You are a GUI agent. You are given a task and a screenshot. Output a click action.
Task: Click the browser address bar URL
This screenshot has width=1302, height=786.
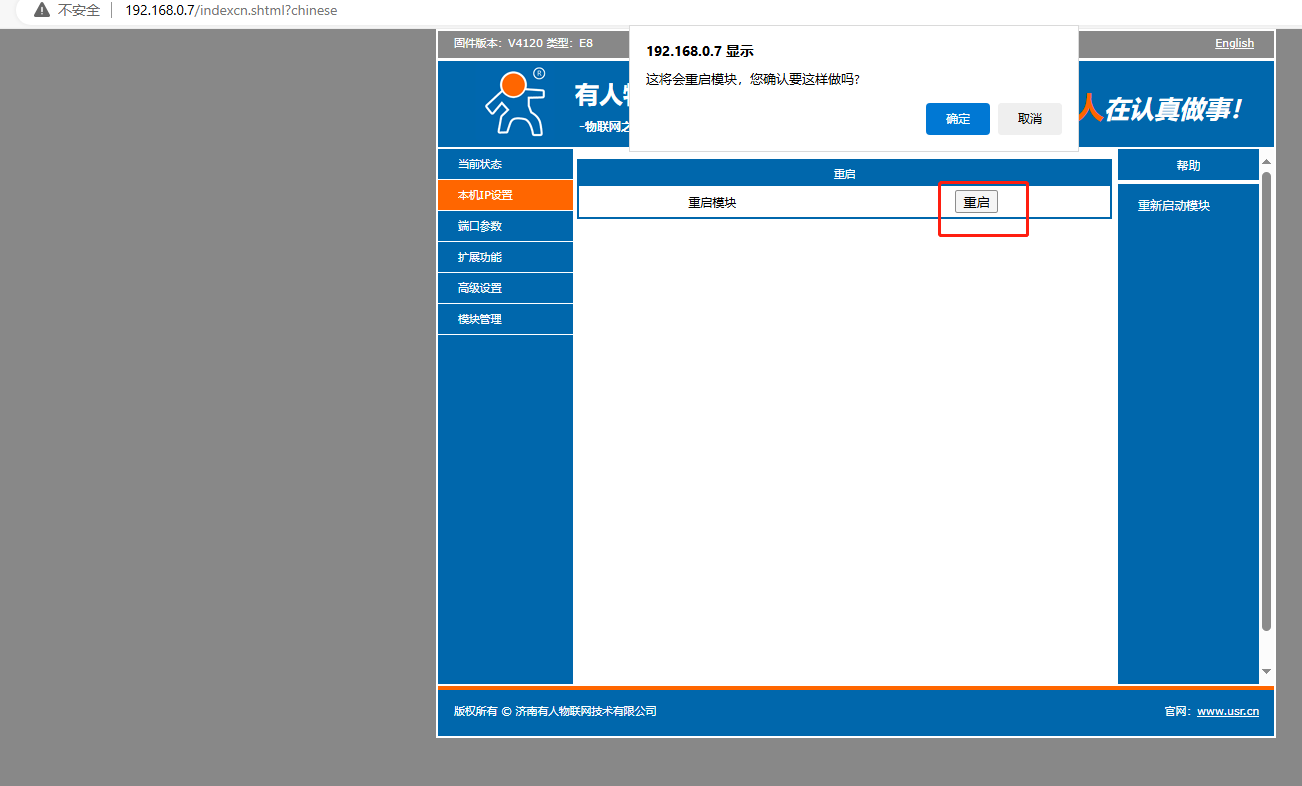click(231, 10)
